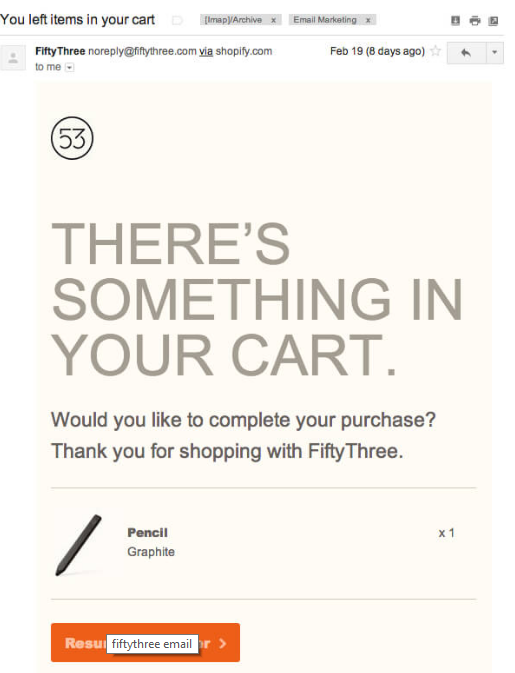Image resolution: width=515 pixels, height=673 pixels.
Task: Click the chevron arrow on Resume button
Action: coord(222,643)
